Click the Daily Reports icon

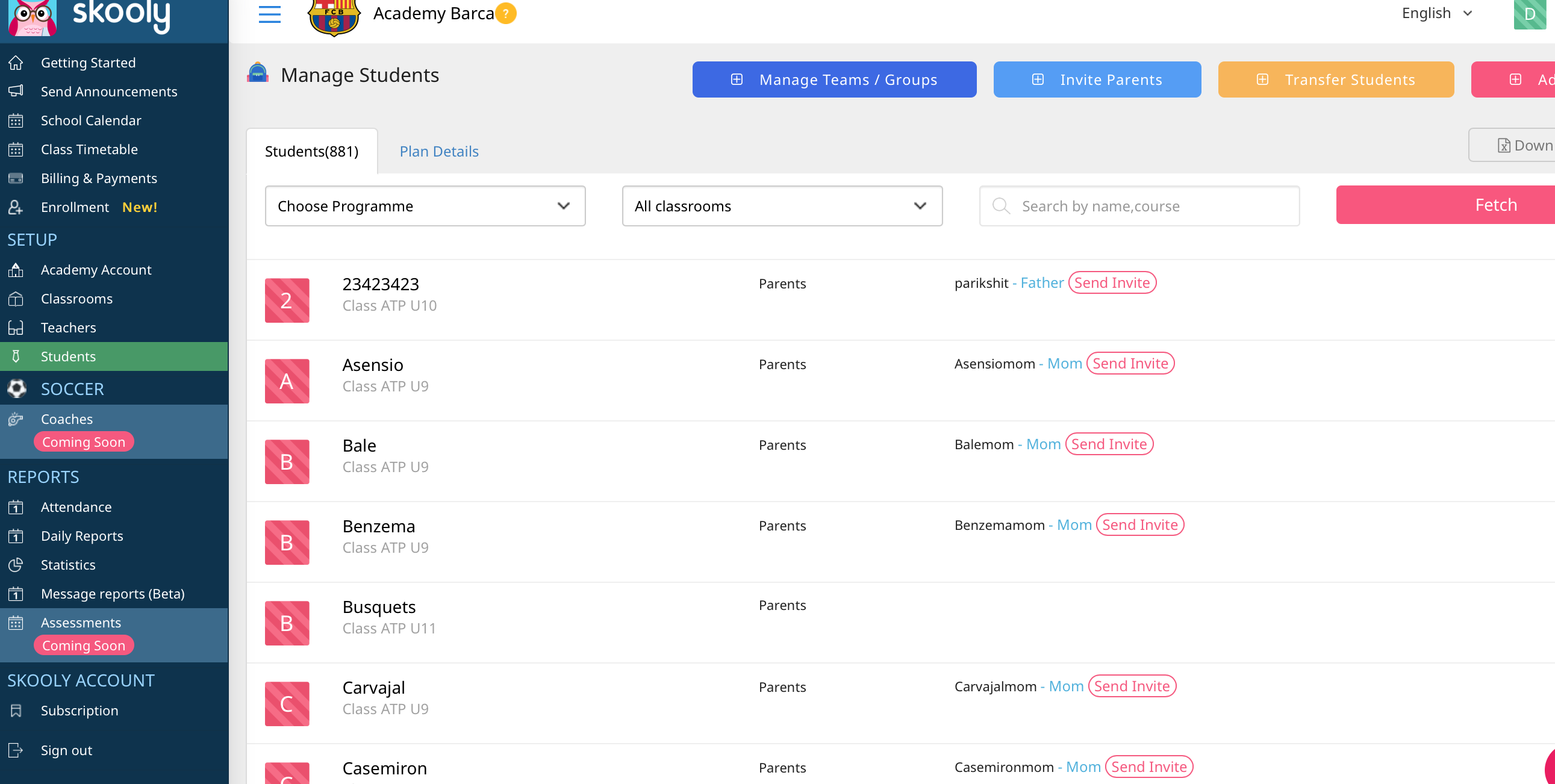pyautogui.click(x=16, y=536)
